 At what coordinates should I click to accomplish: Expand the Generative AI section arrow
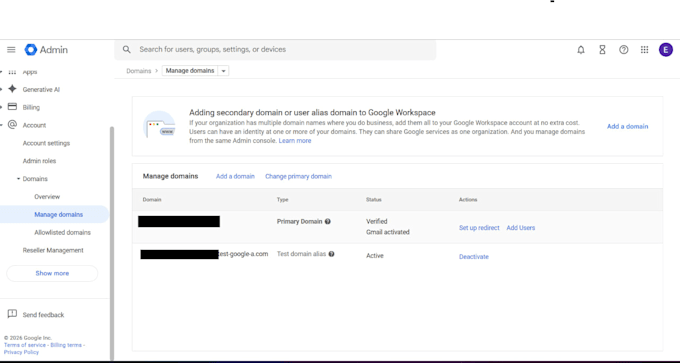[x=2, y=90]
